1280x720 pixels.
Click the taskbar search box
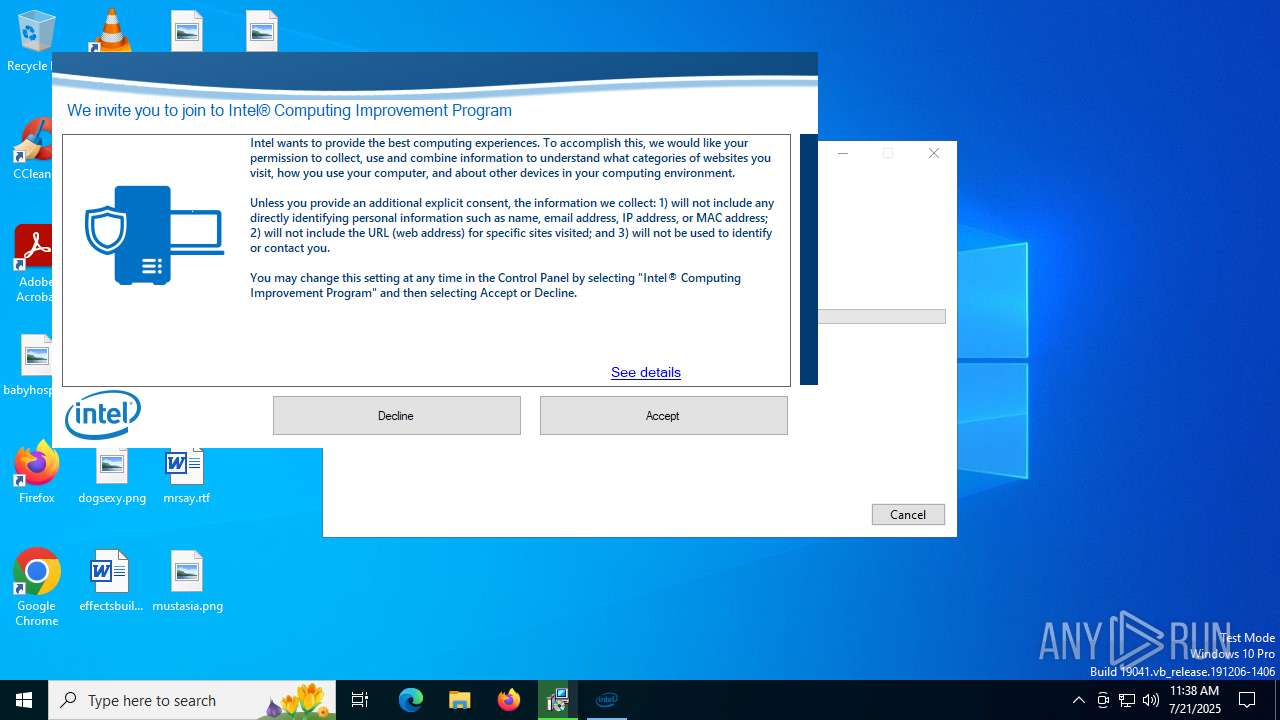pos(192,700)
